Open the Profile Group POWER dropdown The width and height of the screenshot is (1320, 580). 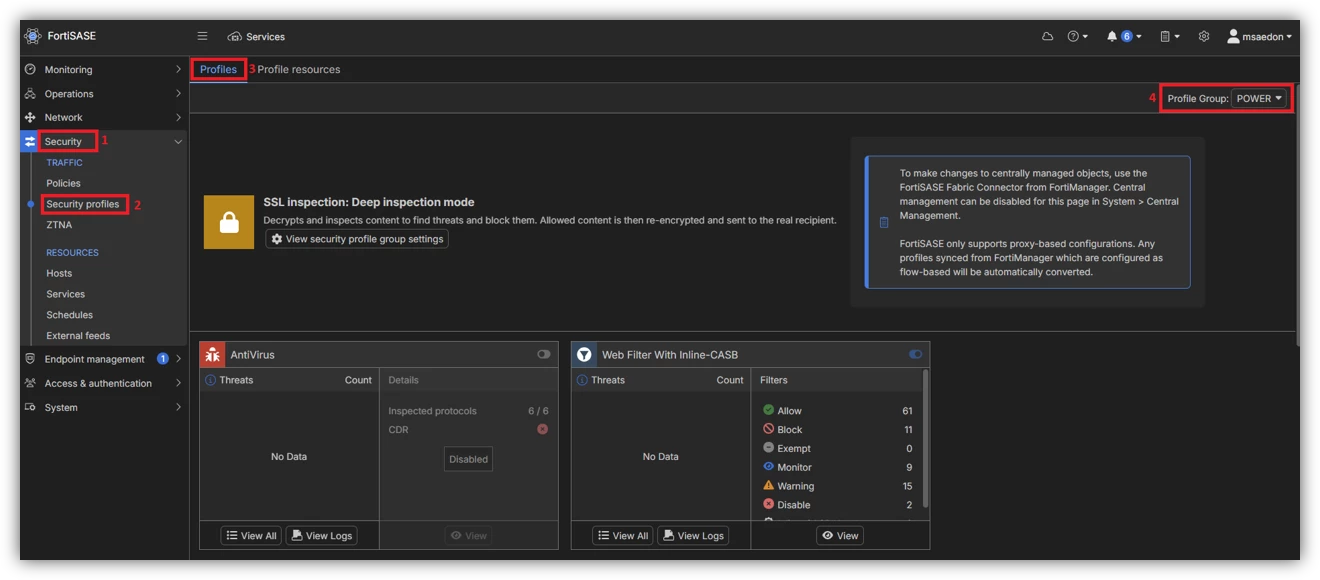point(1259,98)
